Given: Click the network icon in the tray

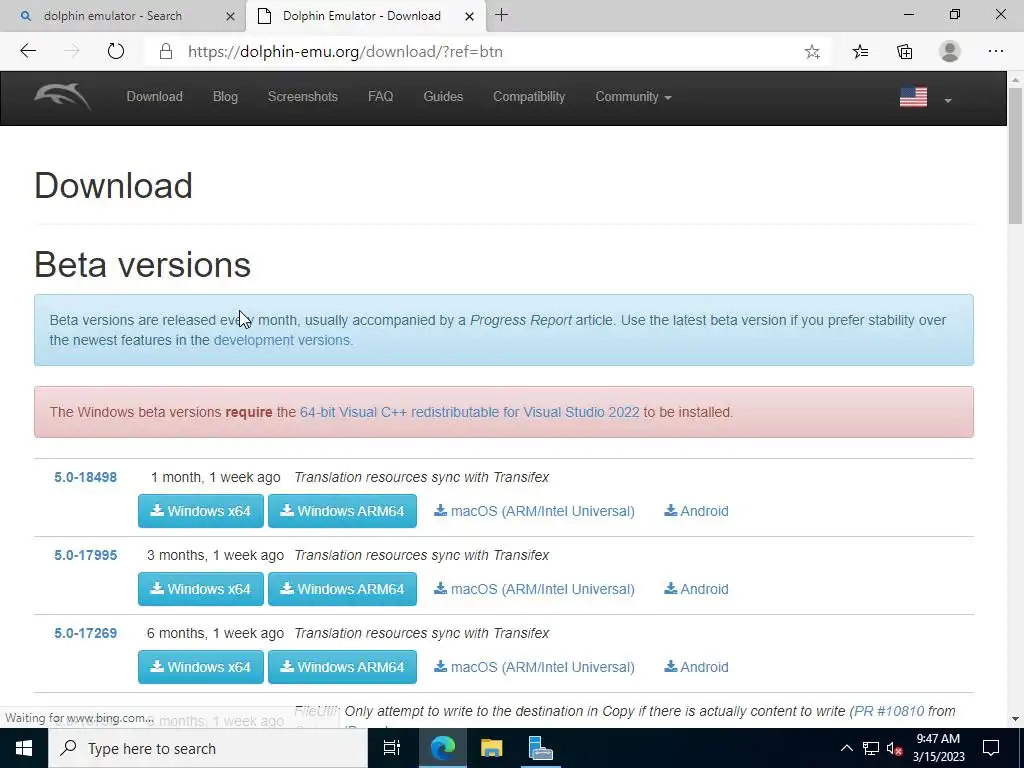Looking at the screenshot, I should [871, 748].
